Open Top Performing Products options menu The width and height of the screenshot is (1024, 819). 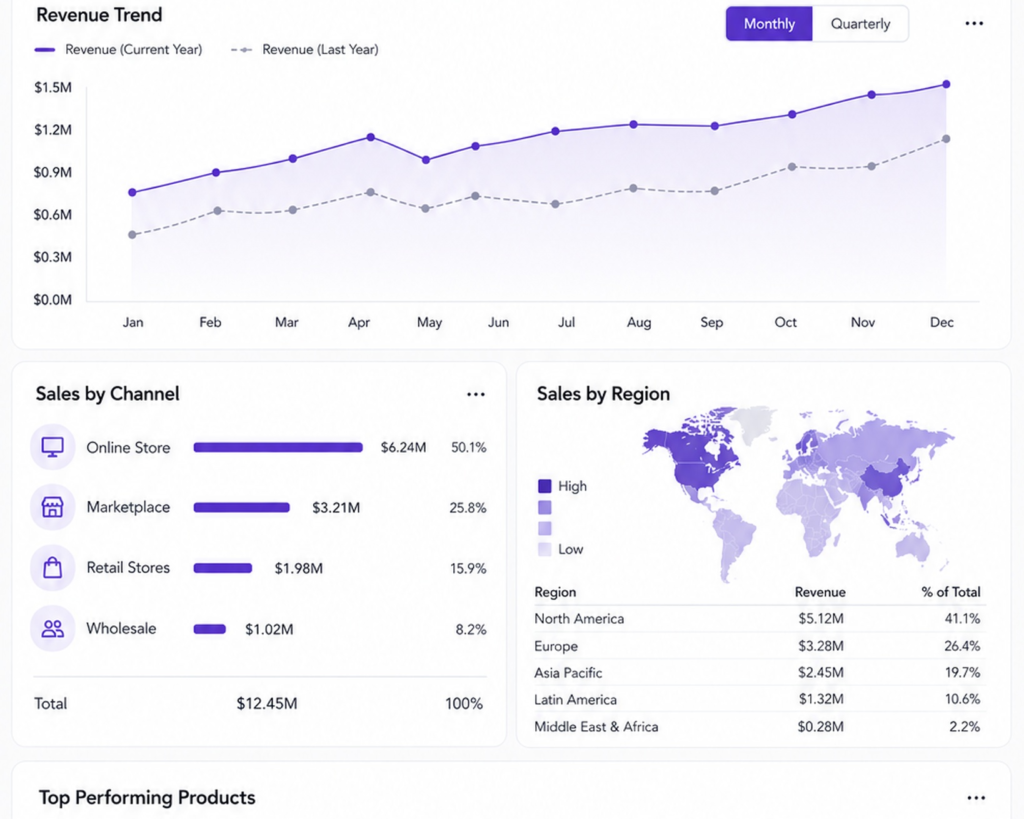coord(976,797)
